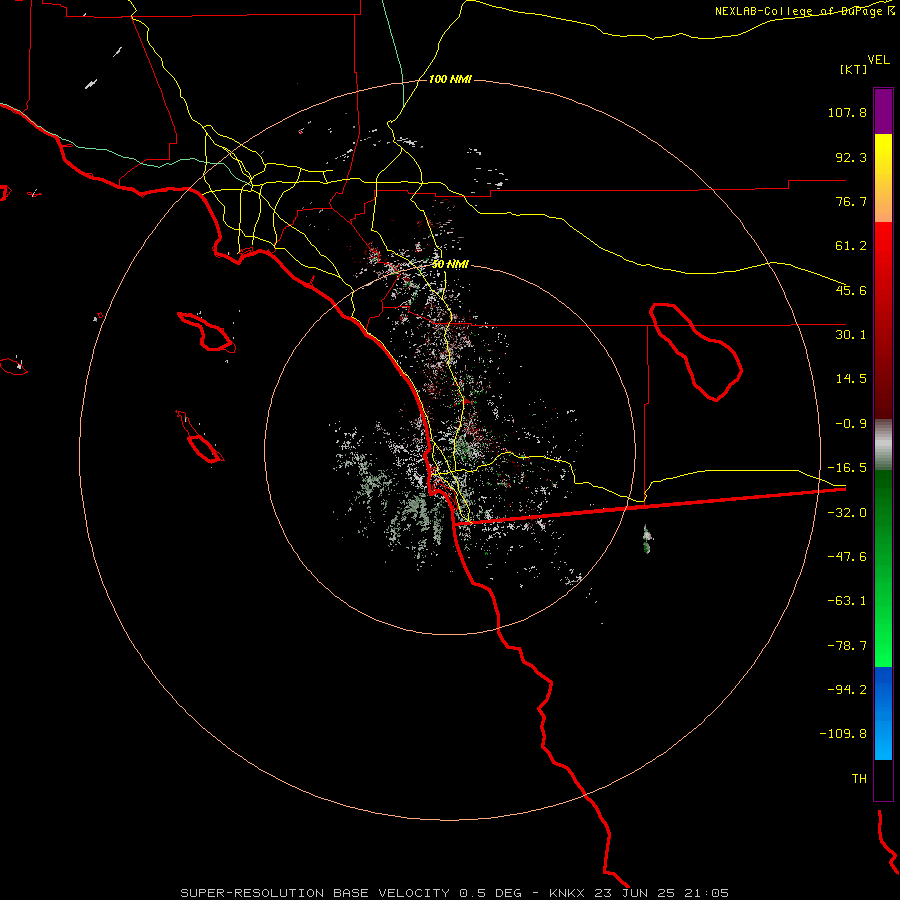Image resolution: width=900 pixels, height=900 pixels.
Task: Click the isolated velocity echo south of Salton Sea
Action: [x=647, y=539]
